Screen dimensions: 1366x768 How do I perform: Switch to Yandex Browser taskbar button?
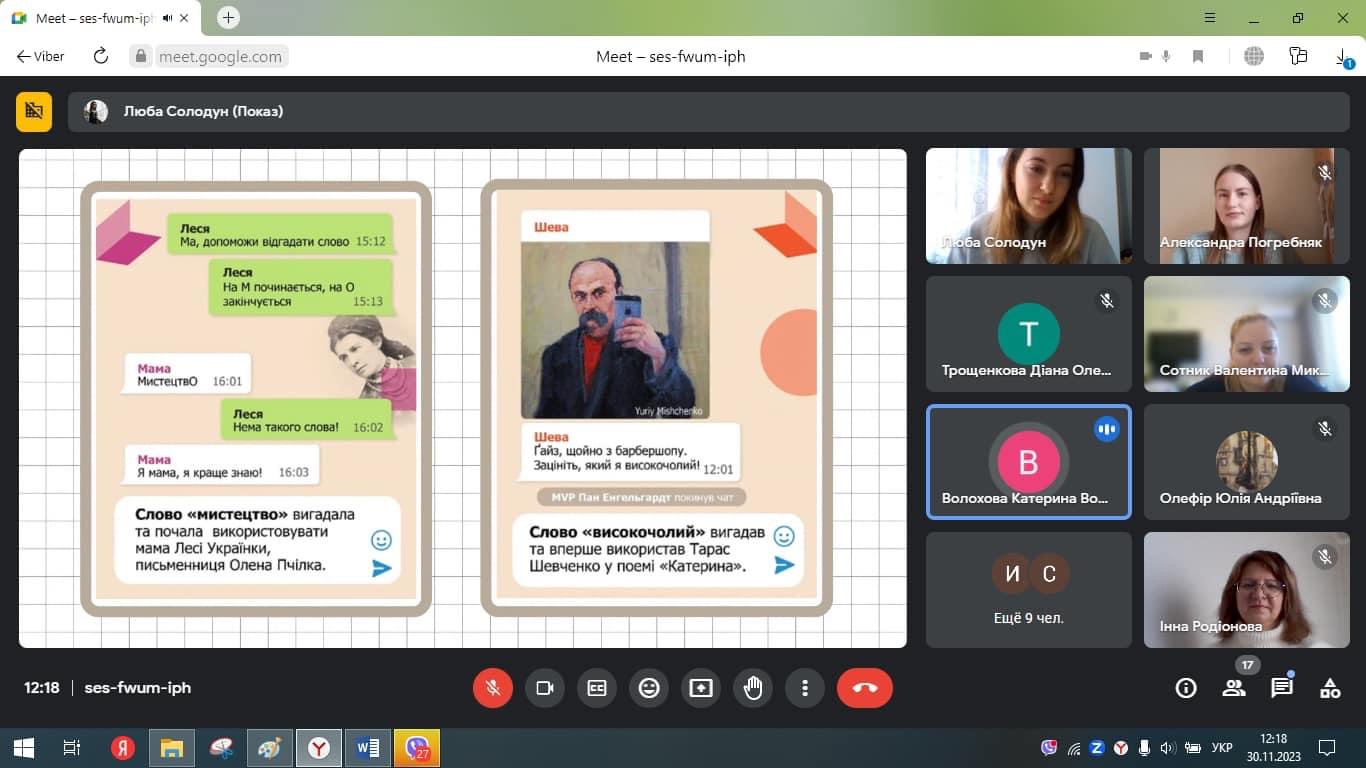(319, 748)
